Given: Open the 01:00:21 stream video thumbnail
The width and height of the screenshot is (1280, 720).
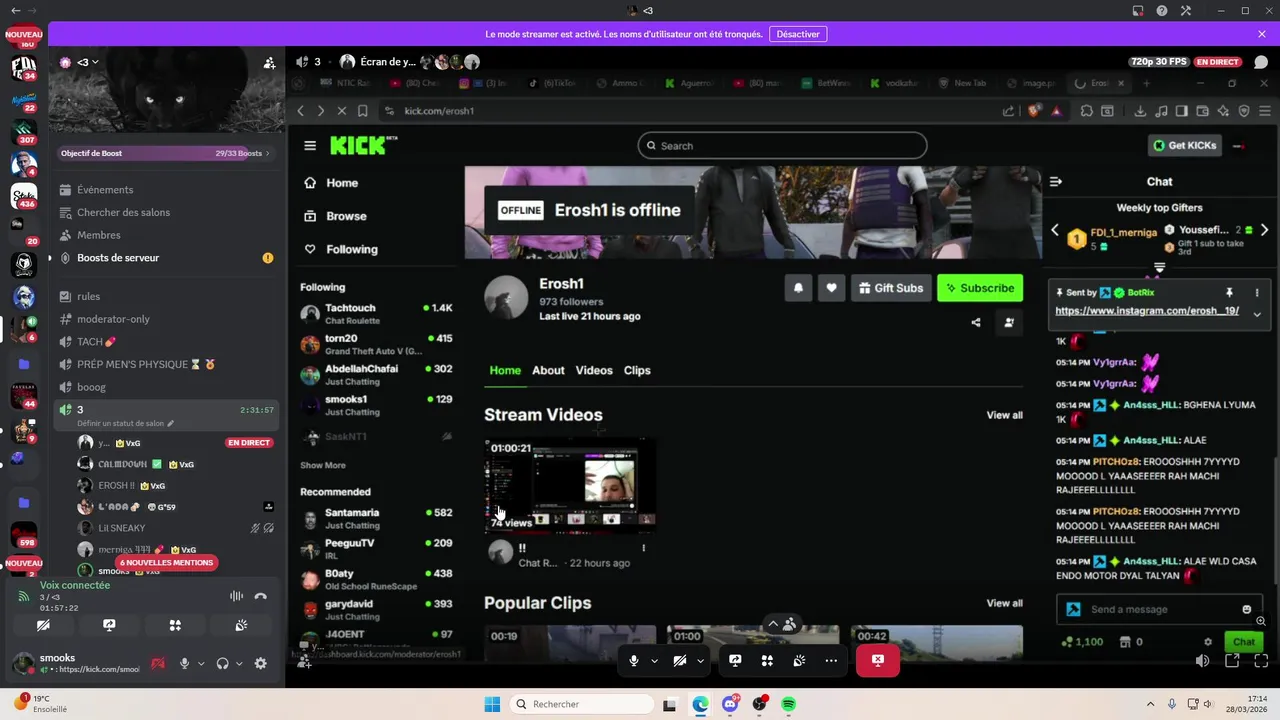Looking at the screenshot, I should tap(570, 484).
